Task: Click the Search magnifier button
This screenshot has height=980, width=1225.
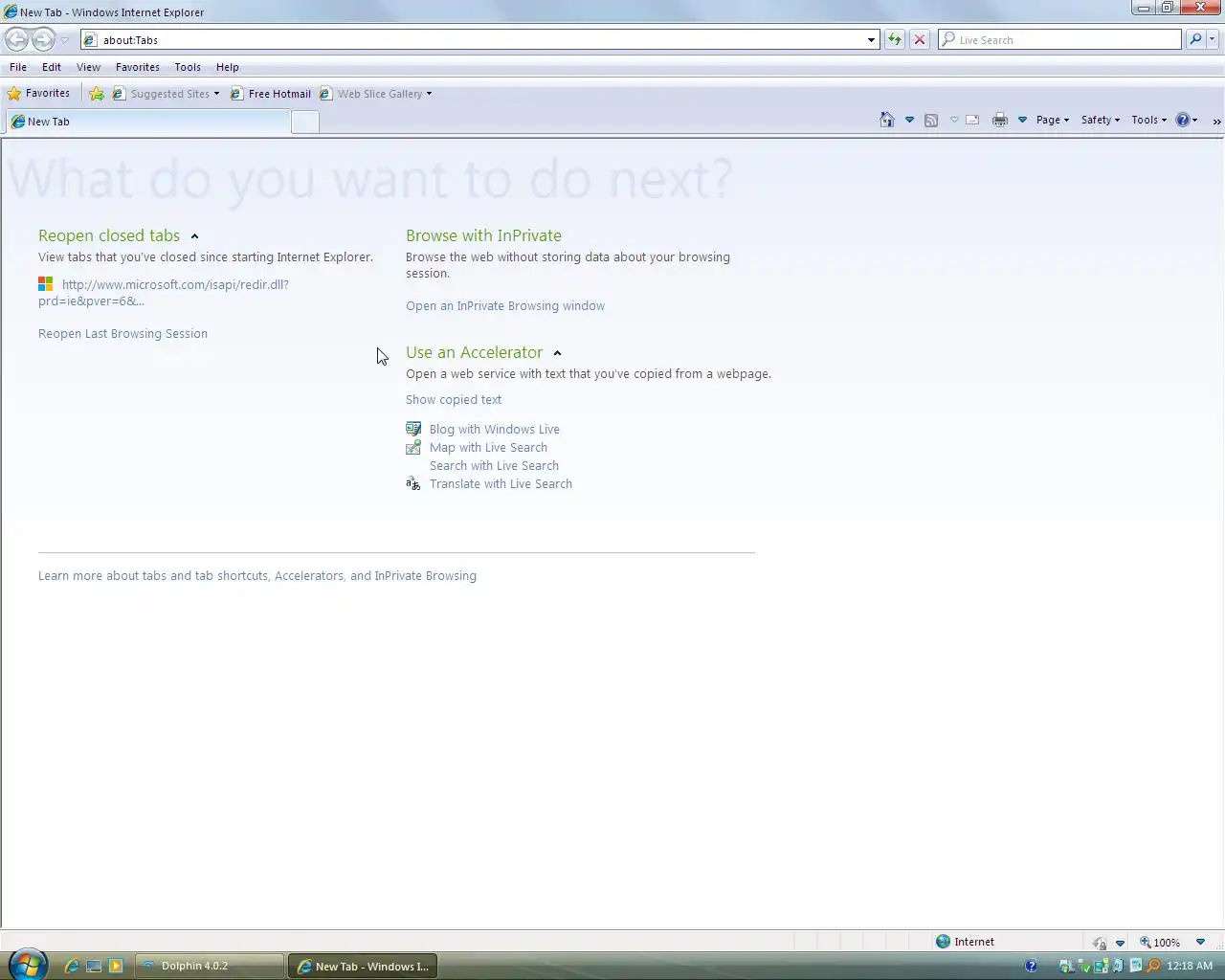Action: point(1195,40)
